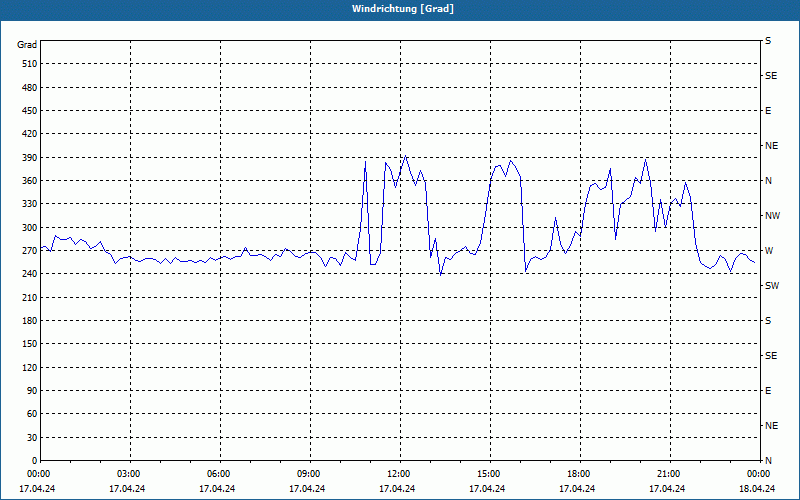Select the 60 y-axis value

pyautogui.click(x=32, y=414)
